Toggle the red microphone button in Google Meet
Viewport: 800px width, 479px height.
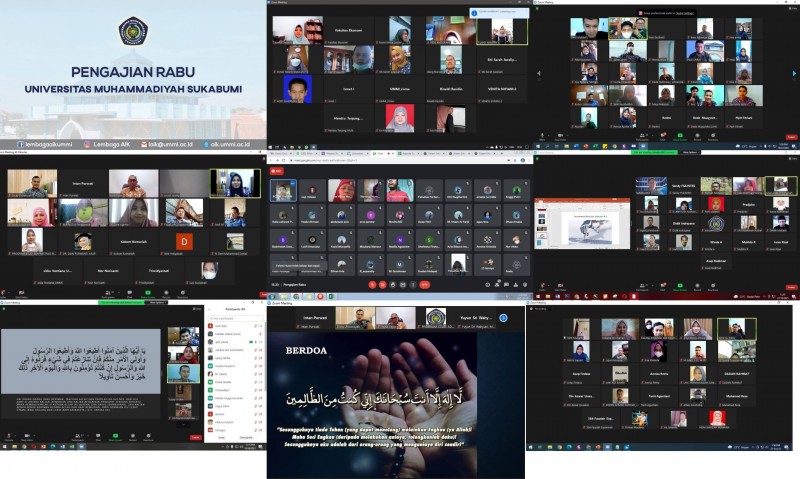click(x=371, y=284)
